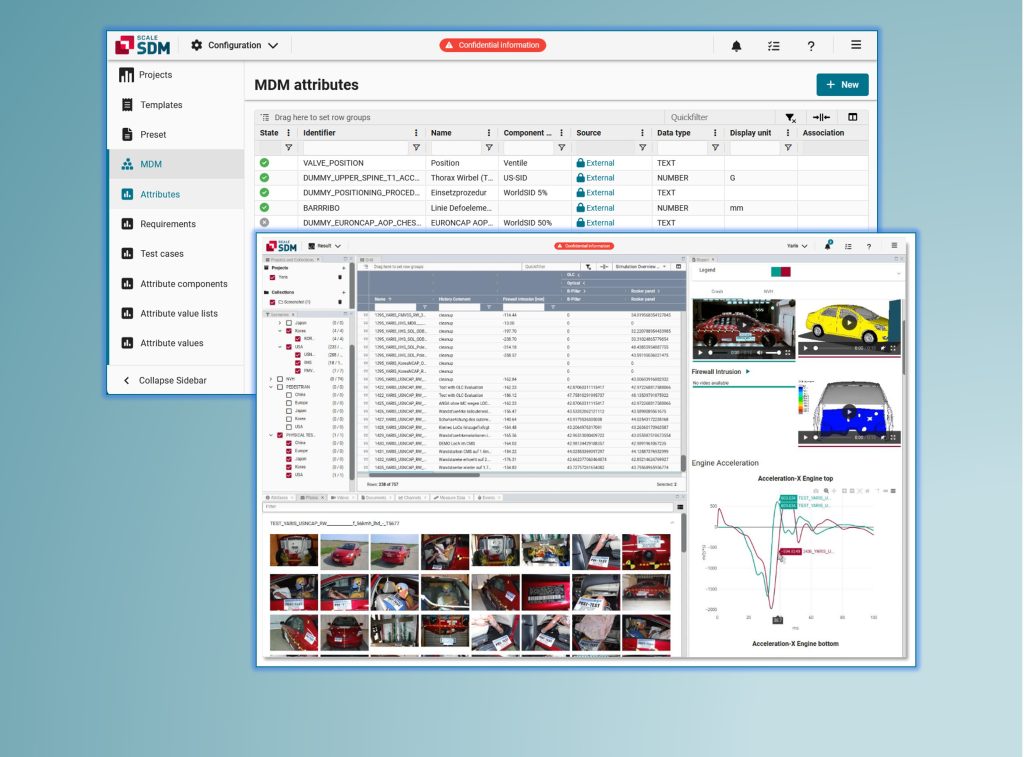1024x757 pixels.
Task: Enable the PEDESTRIAN checkbox in the tree
Action: (281, 387)
